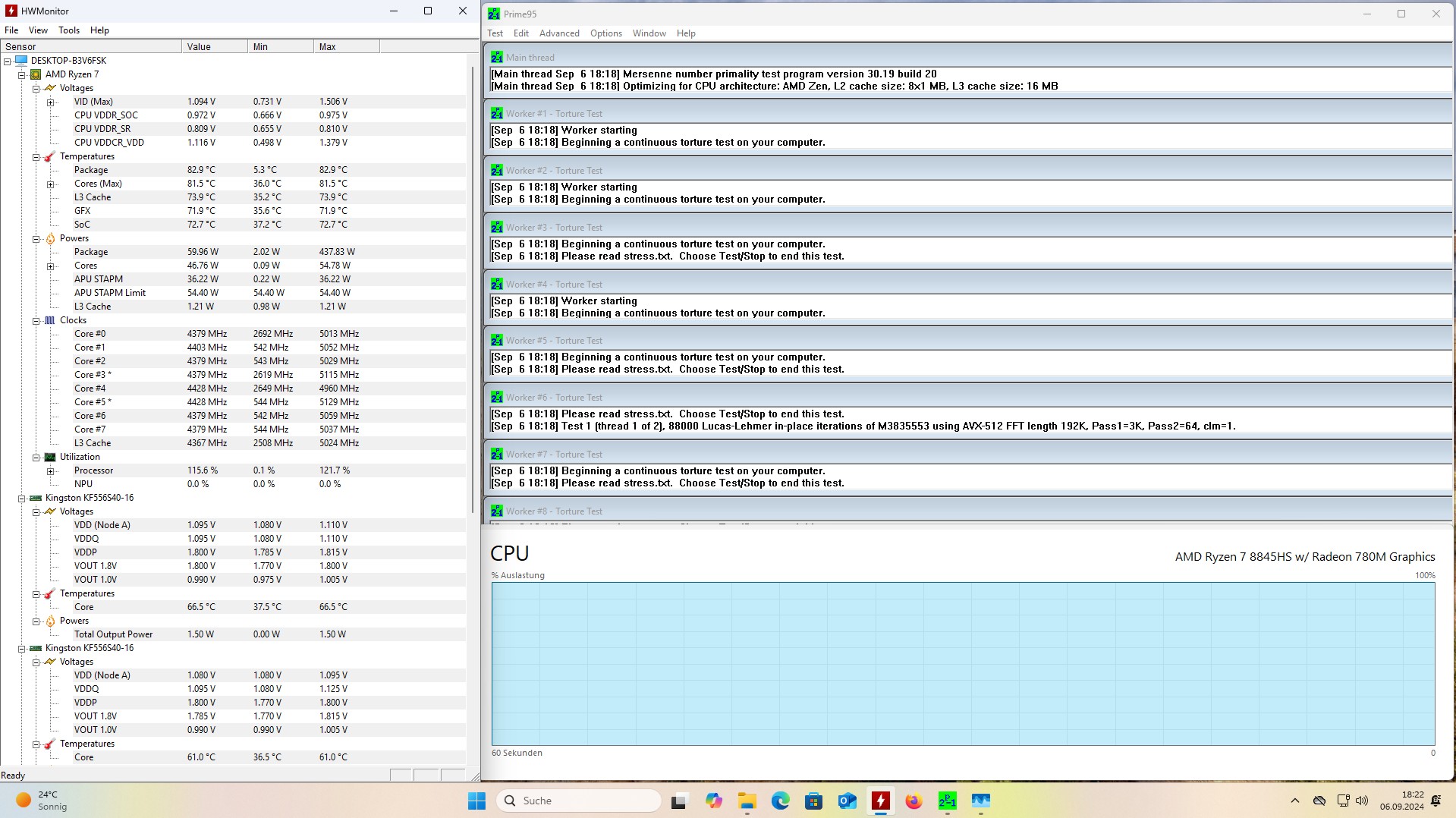This screenshot has width=1456, height=818.
Task: Collapse the first Kingston KF556S40-16 node
Action: (22, 498)
